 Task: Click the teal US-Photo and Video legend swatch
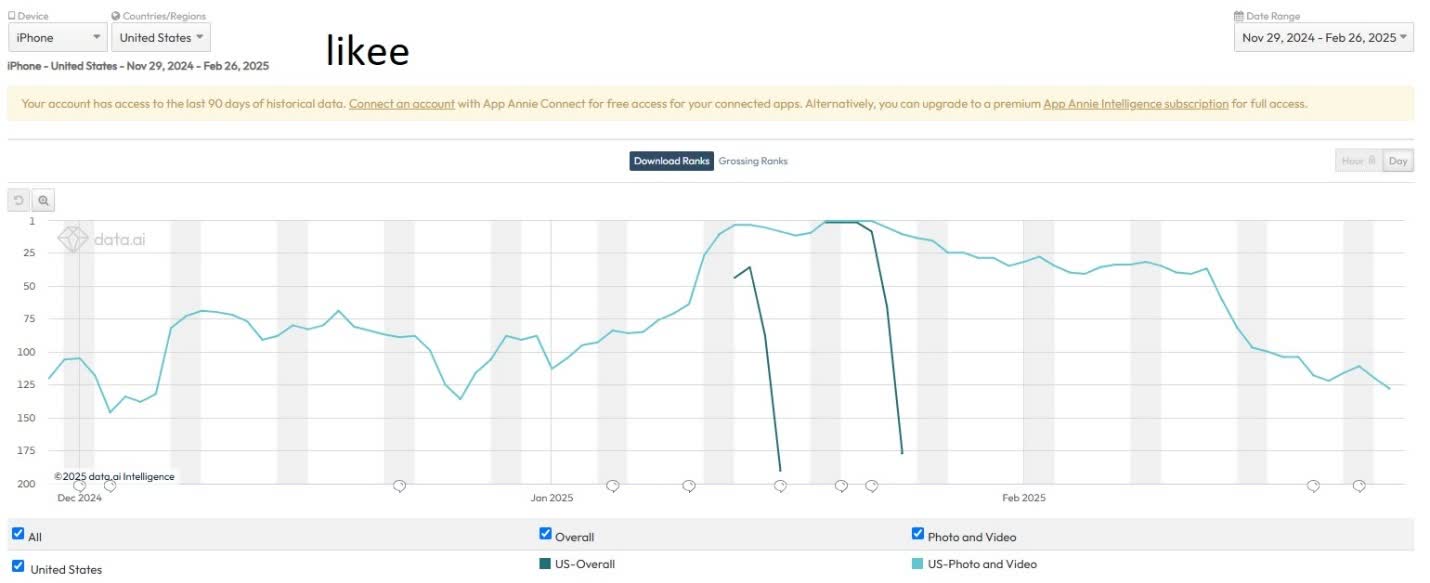[918, 564]
